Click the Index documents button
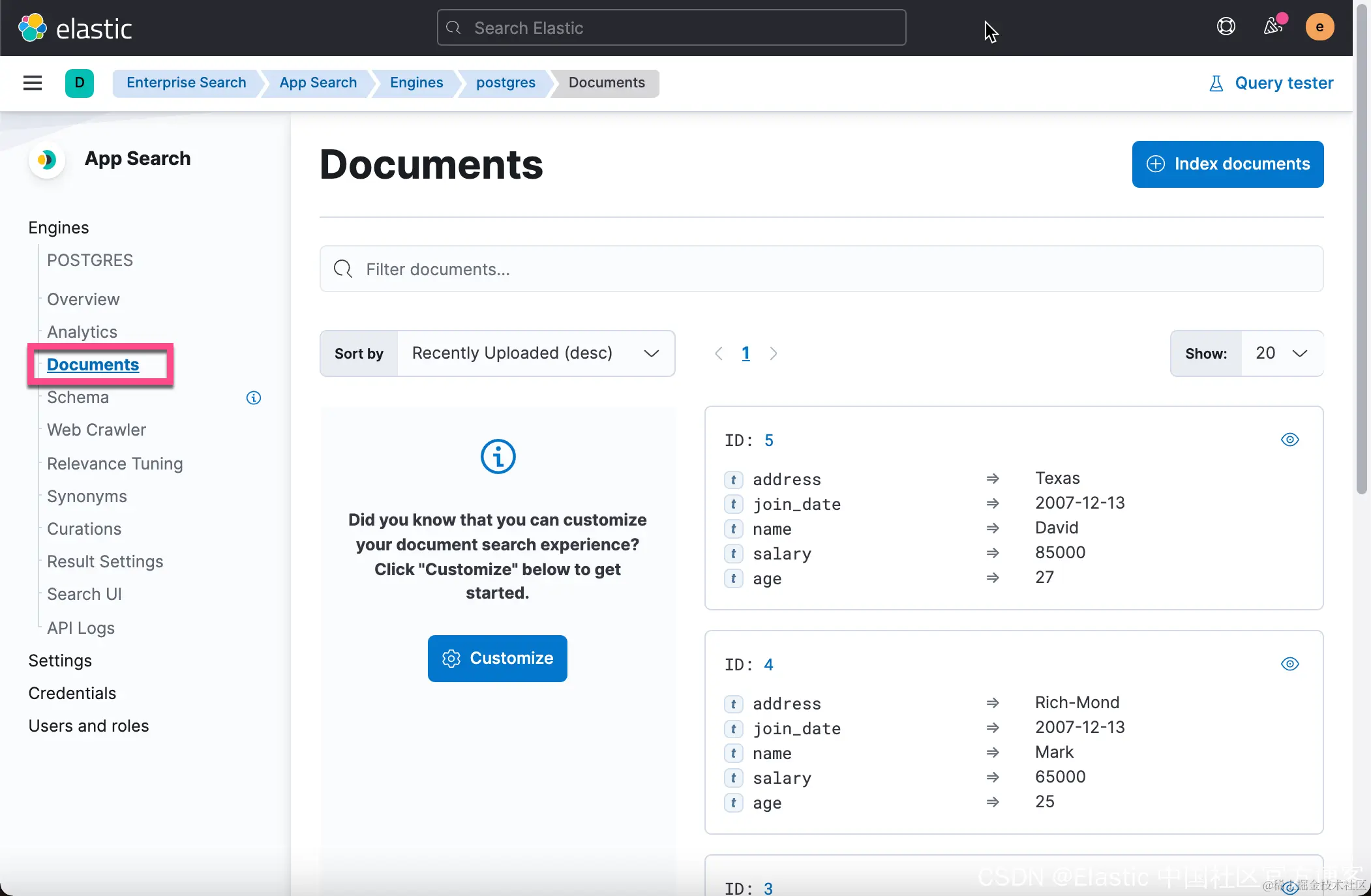This screenshot has width=1371, height=896. (x=1228, y=164)
